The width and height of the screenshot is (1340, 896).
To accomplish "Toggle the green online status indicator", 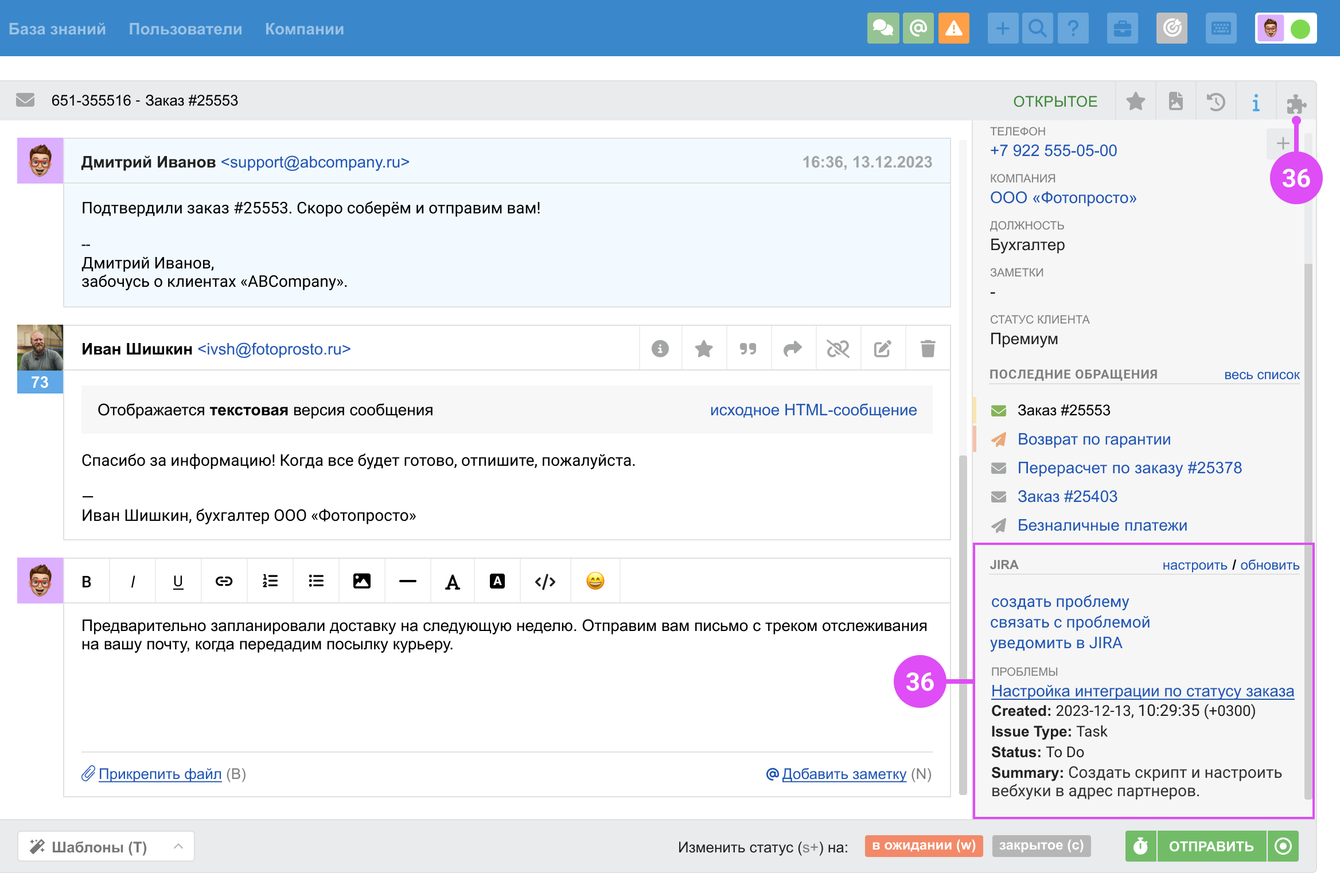I will [x=1300, y=29].
